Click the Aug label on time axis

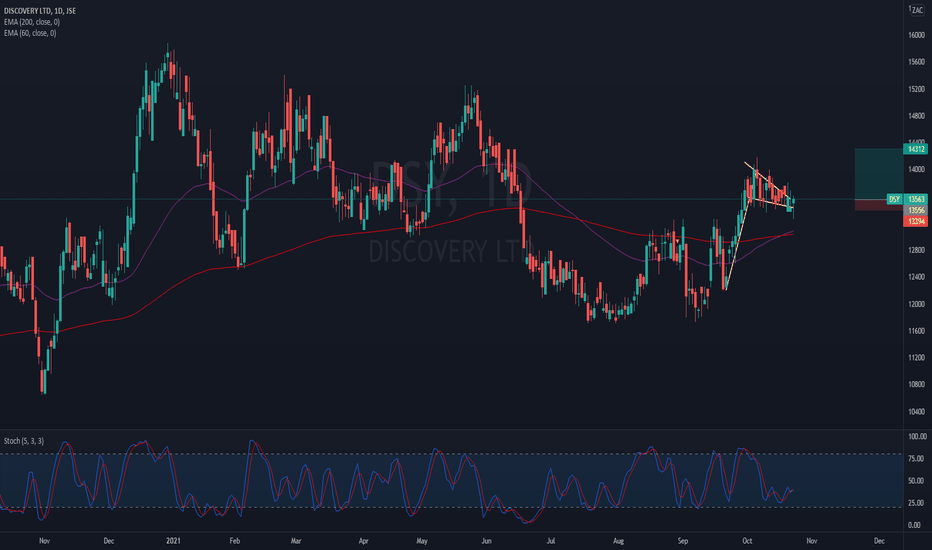pos(618,541)
